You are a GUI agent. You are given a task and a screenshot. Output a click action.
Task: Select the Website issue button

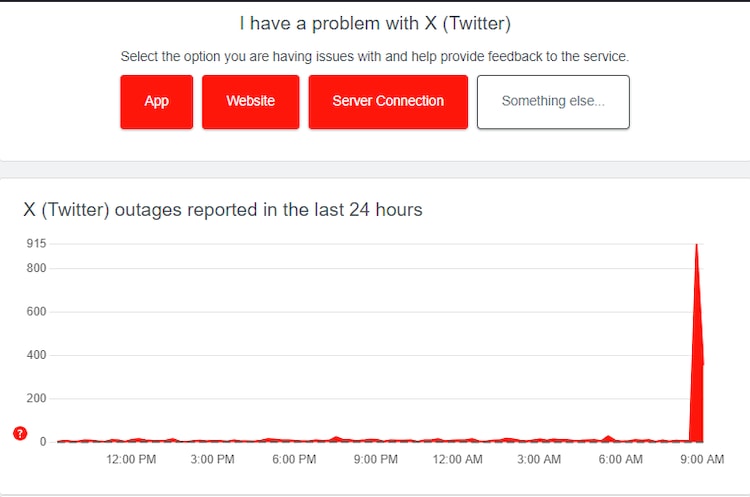(x=250, y=101)
